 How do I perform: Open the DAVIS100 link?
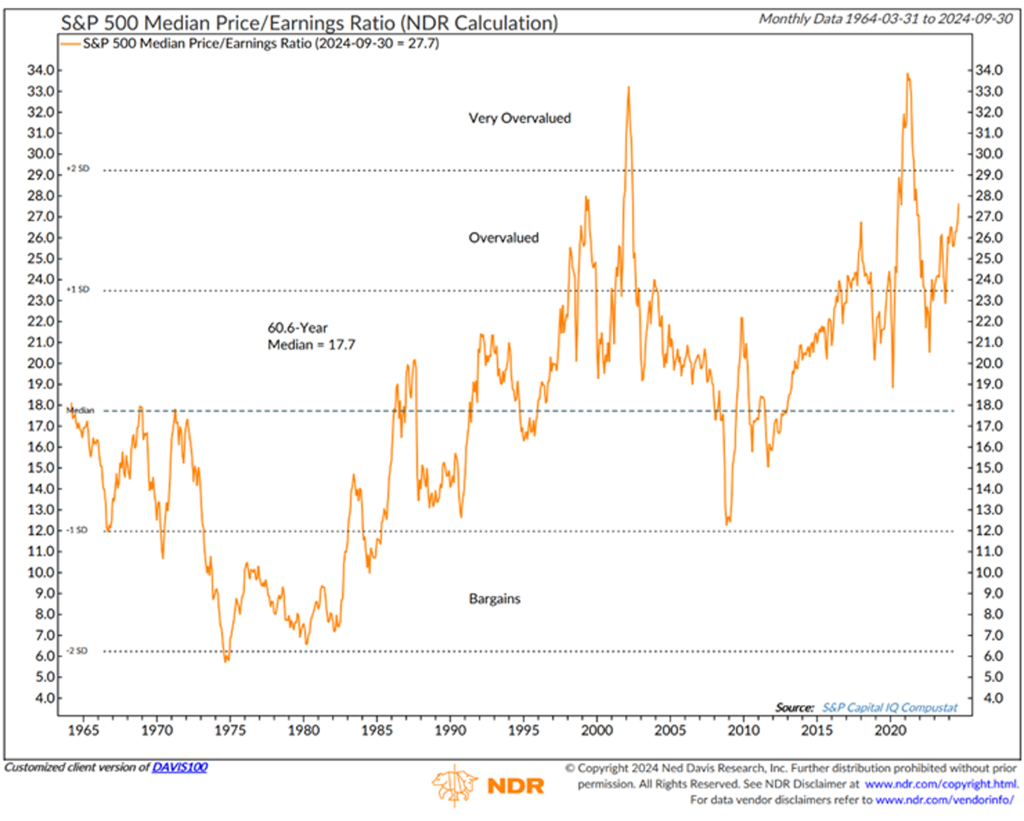point(180,767)
